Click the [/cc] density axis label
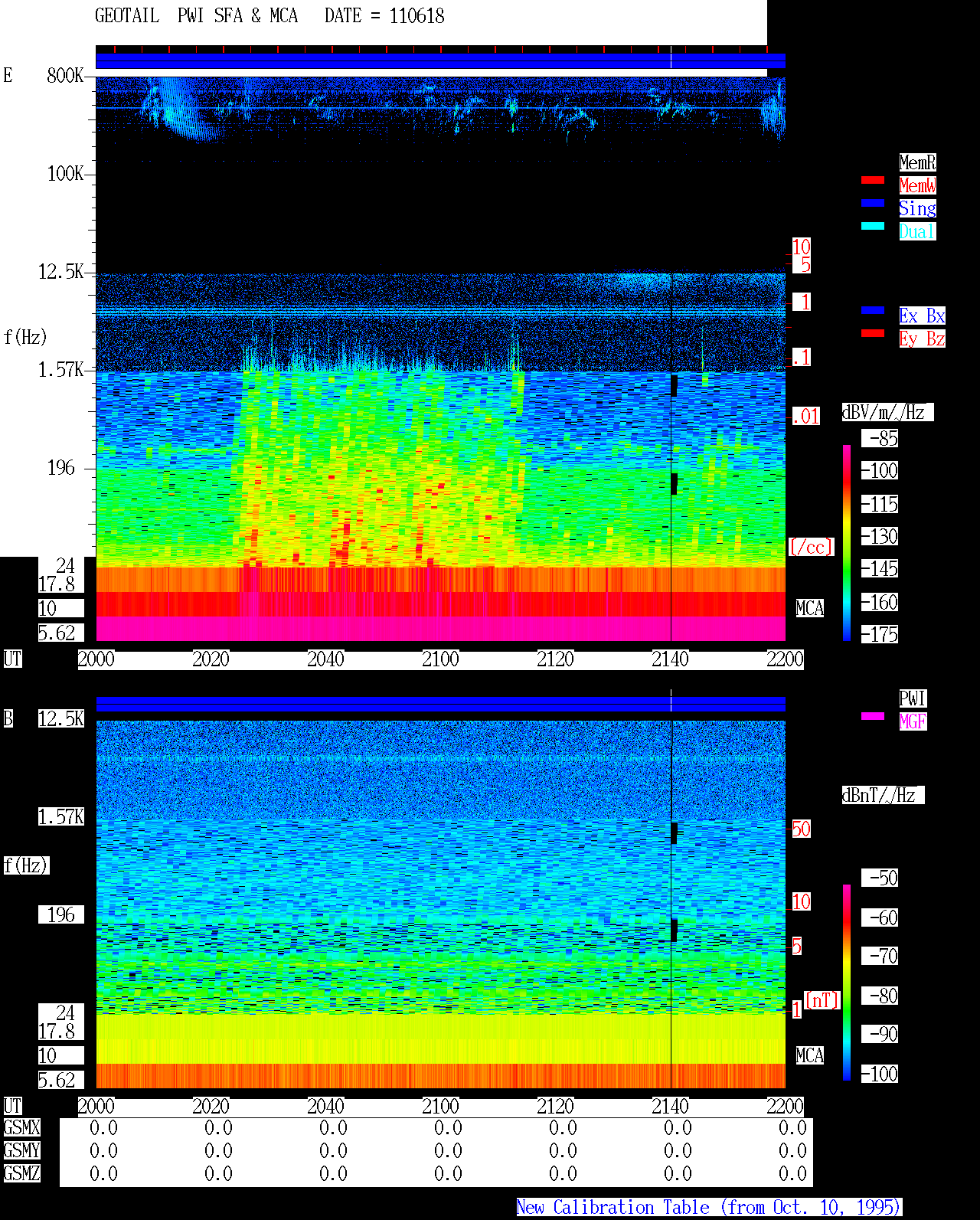The width and height of the screenshot is (980, 1220). pyautogui.click(x=811, y=547)
